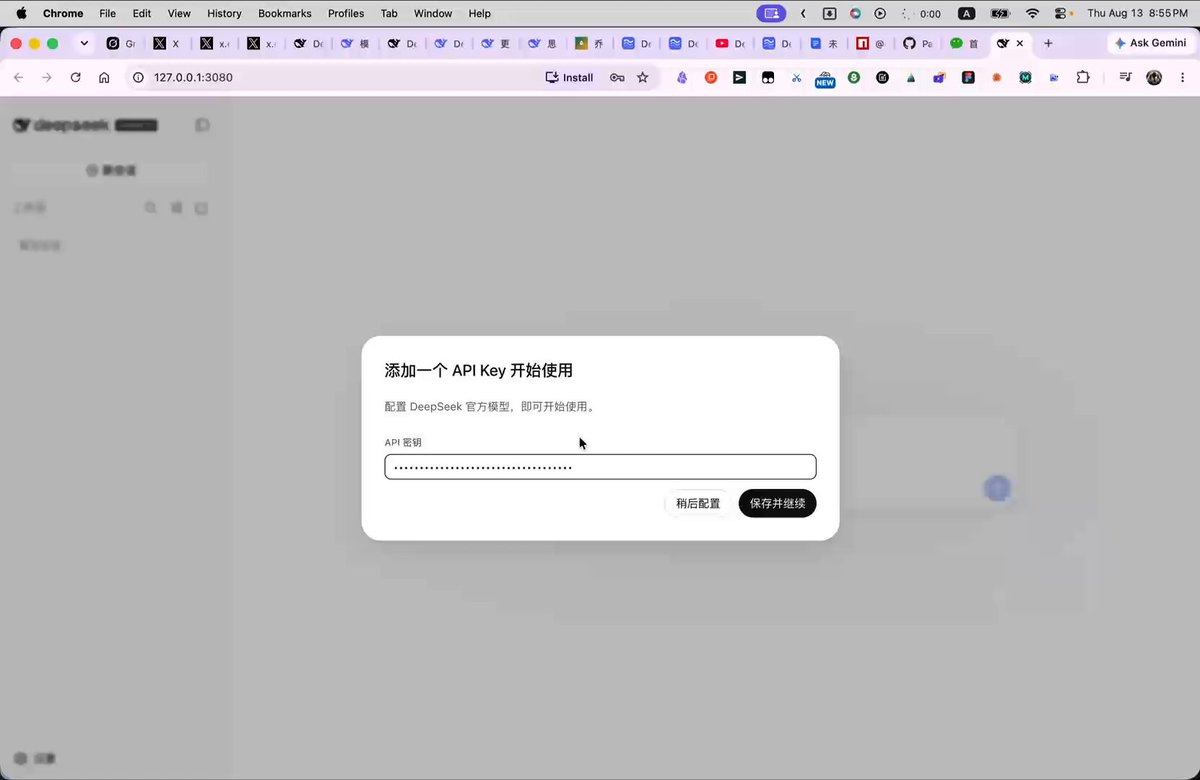Bookmark this page with the star icon
The height and width of the screenshot is (780, 1200).
point(643,77)
